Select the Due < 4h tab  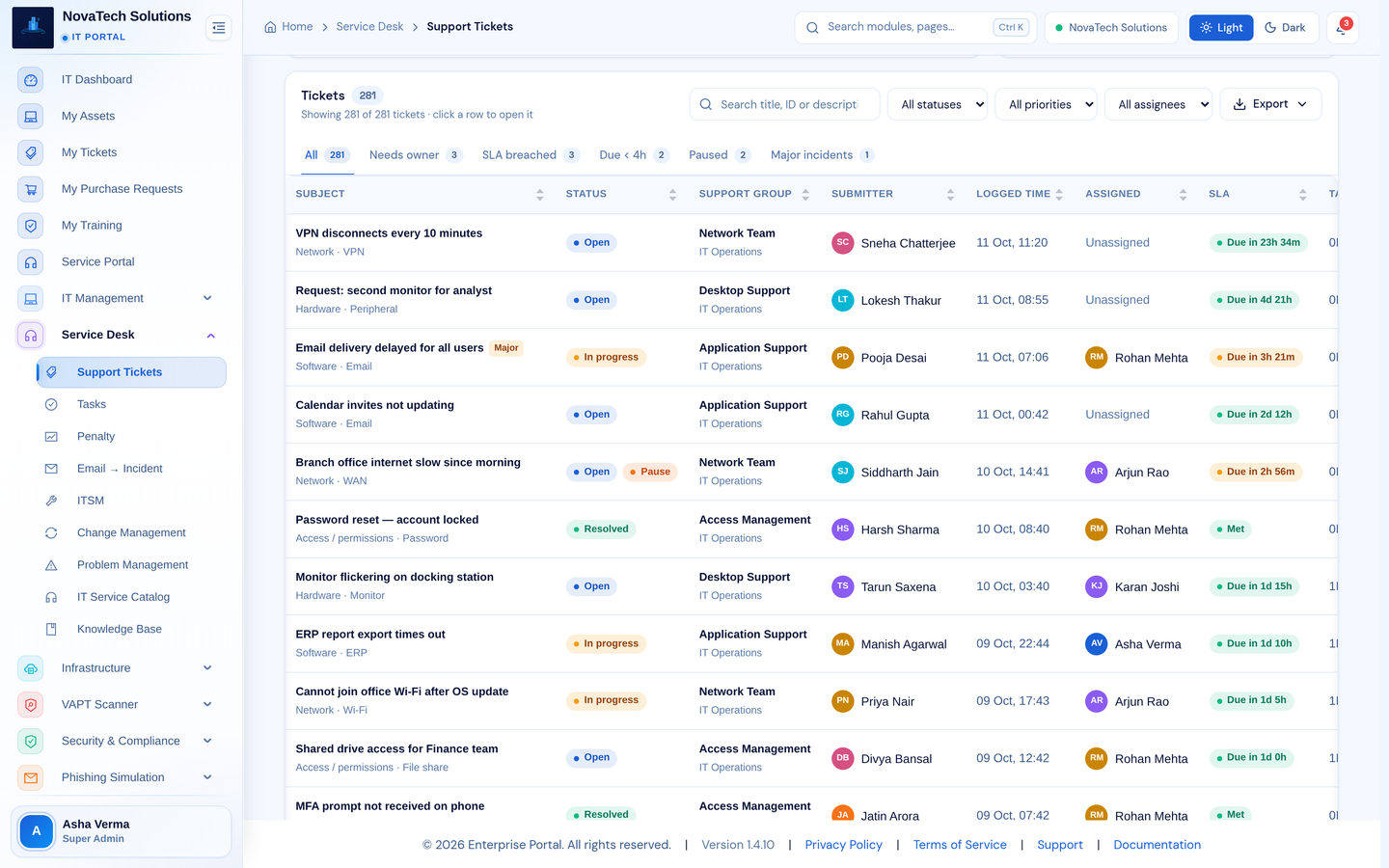point(634,155)
